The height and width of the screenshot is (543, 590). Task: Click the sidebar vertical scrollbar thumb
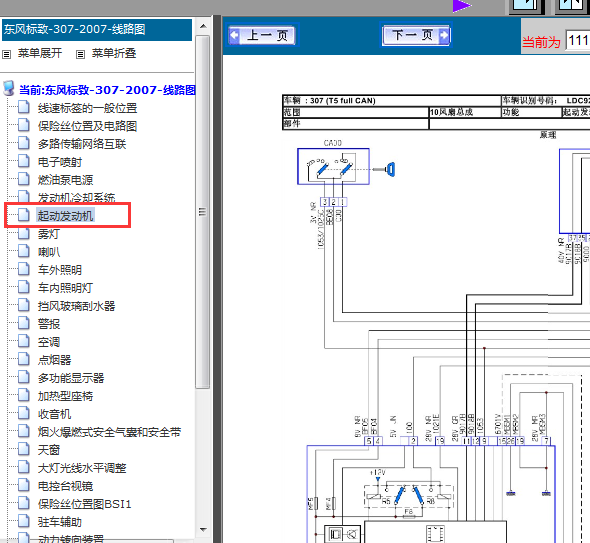click(203, 212)
